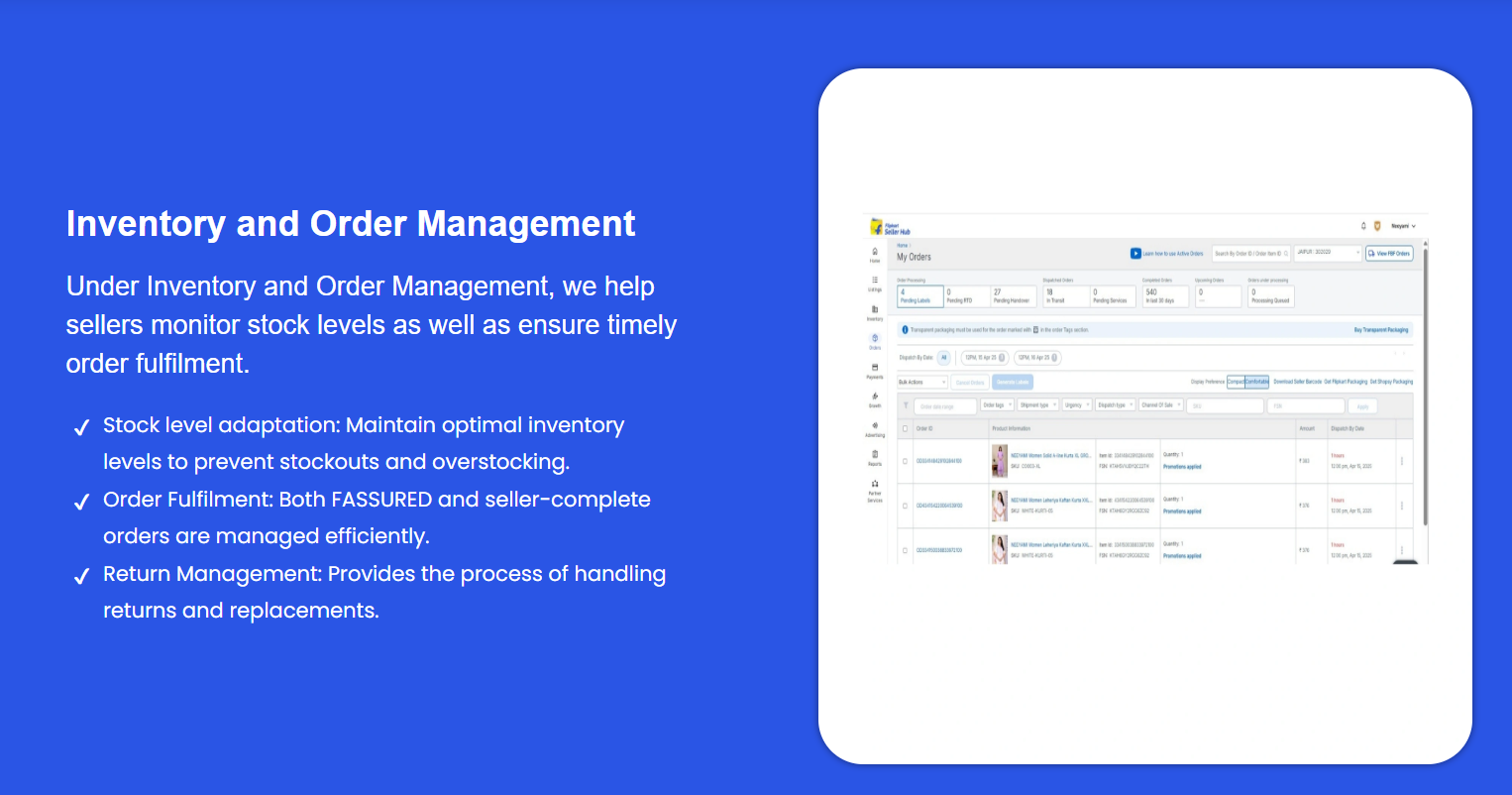1512x795 pixels.
Task: Open the Shipment type filter dropdown
Action: coord(1038,405)
